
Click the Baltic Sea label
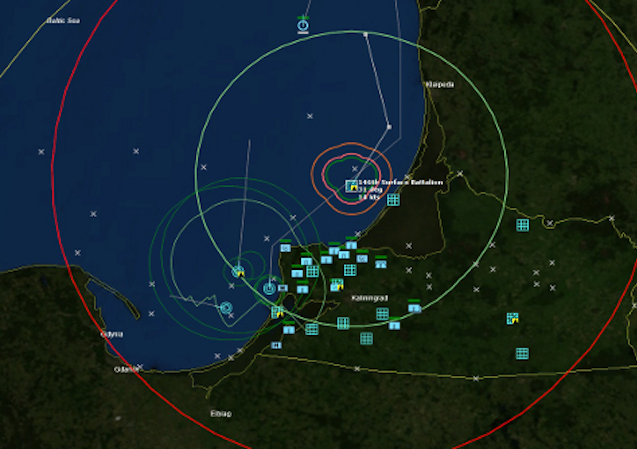64,20
